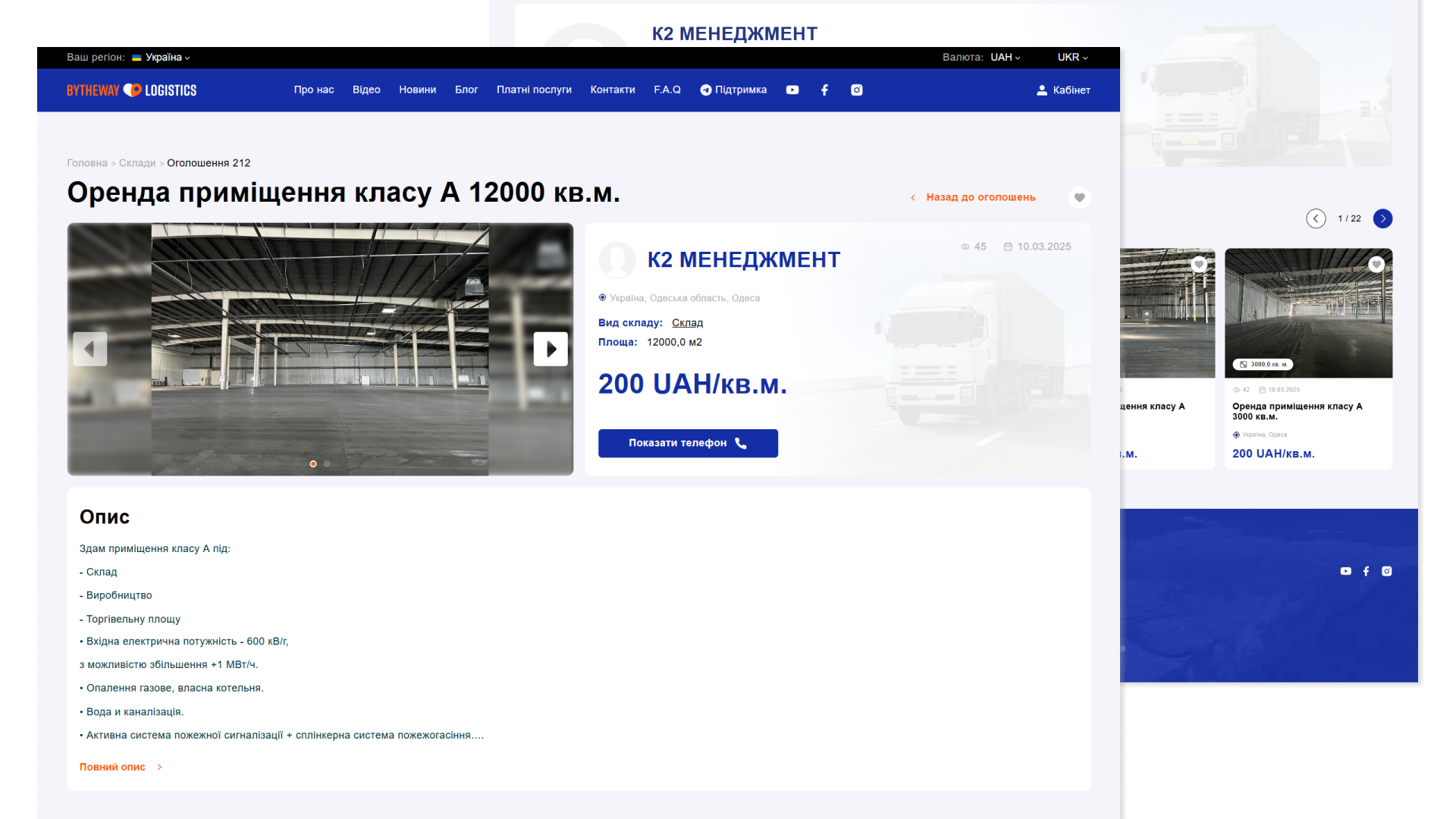
Task: Open F.A.Q menu item
Action: tap(667, 90)
